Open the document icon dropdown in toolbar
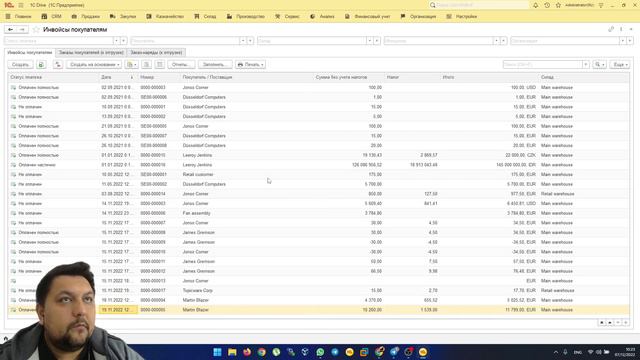 [x=131, y=64]
